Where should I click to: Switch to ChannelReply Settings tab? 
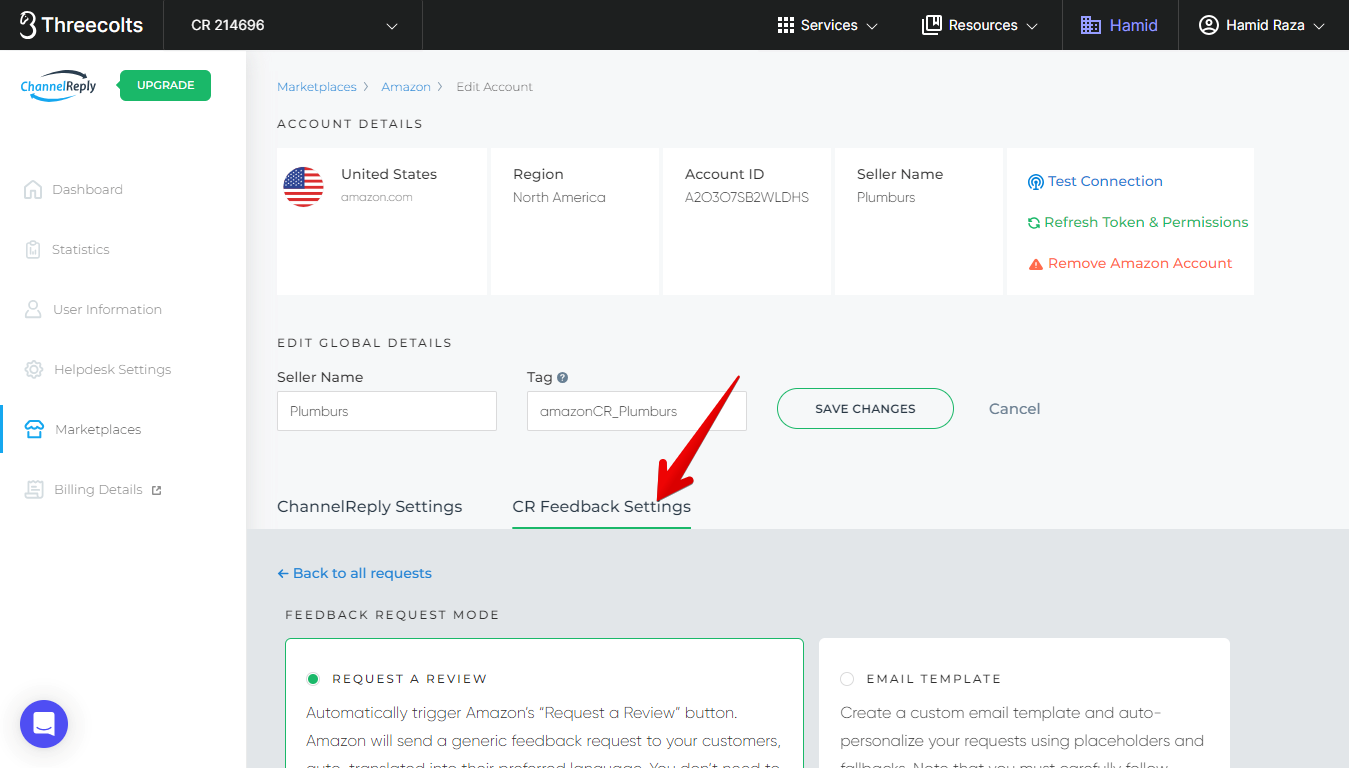[x=369, y=506]
